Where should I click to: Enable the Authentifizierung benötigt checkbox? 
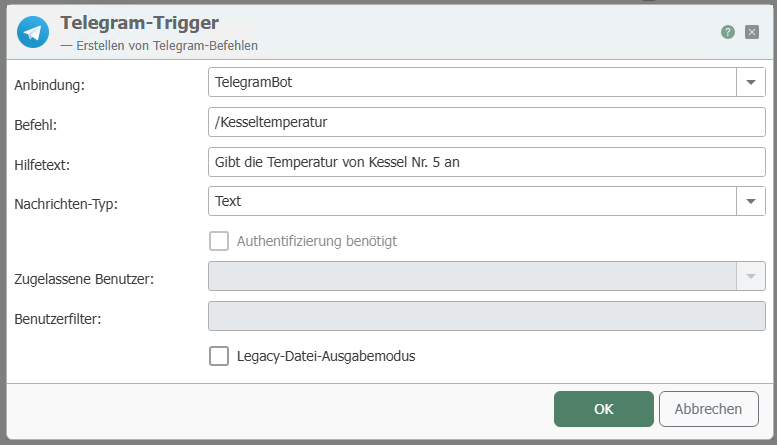pos(219,241)
